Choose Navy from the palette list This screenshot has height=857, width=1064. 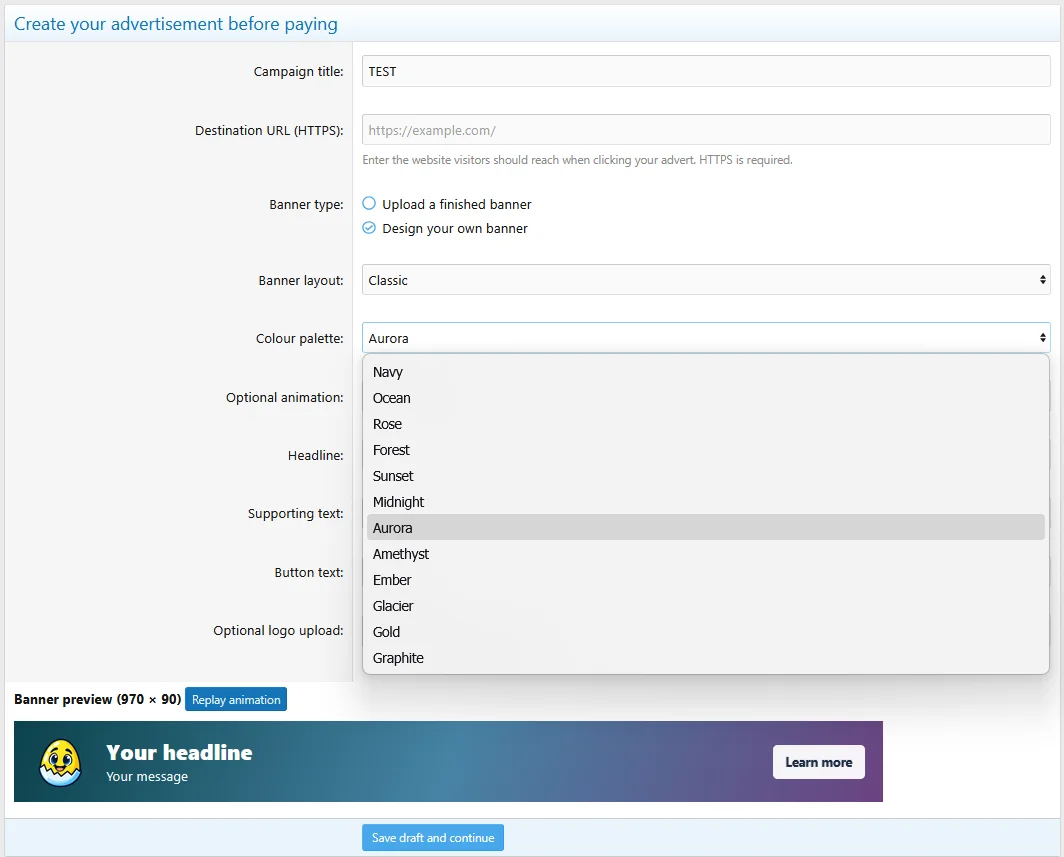coord(706,372)
